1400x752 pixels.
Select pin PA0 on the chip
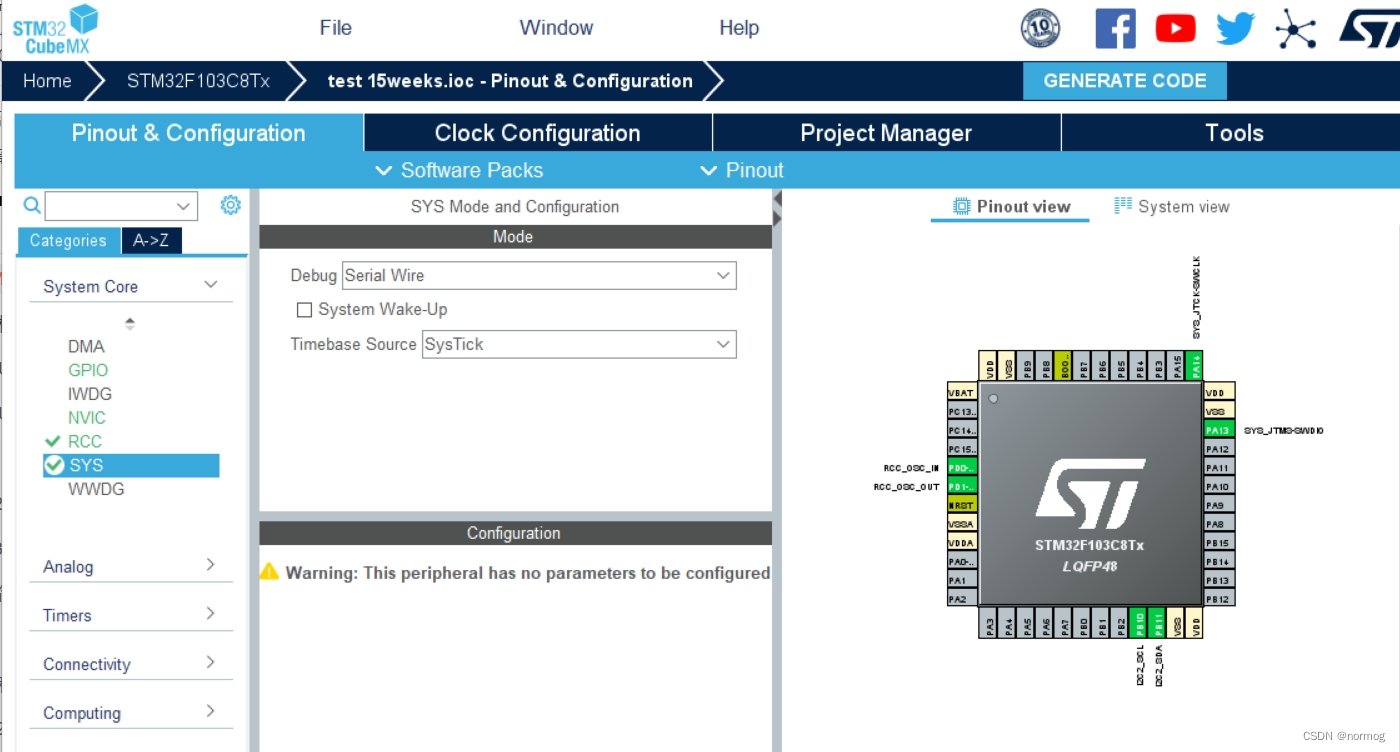(962, 561)
